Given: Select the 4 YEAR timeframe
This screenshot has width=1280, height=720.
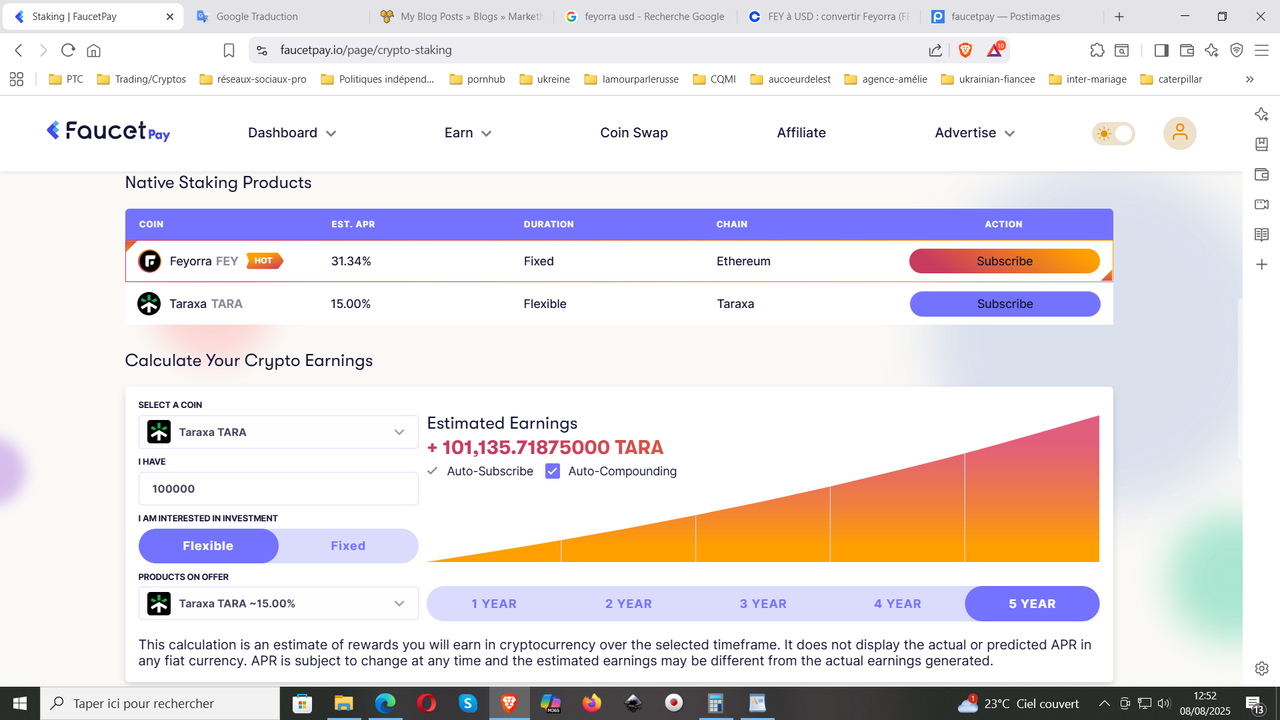Looking at the screenshot, I should (897, 604).
